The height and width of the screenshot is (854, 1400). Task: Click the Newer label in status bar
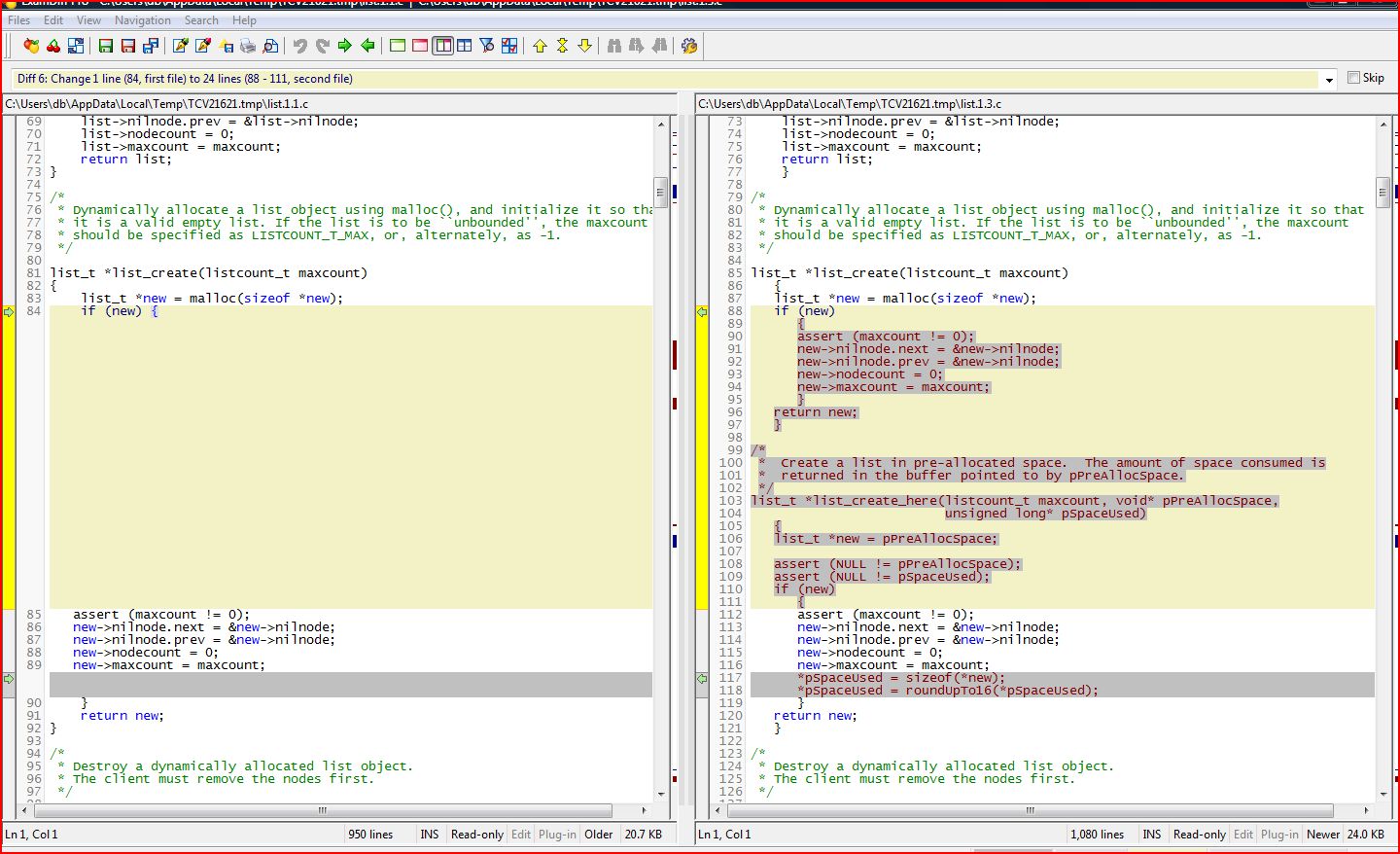click(1323, 835)
